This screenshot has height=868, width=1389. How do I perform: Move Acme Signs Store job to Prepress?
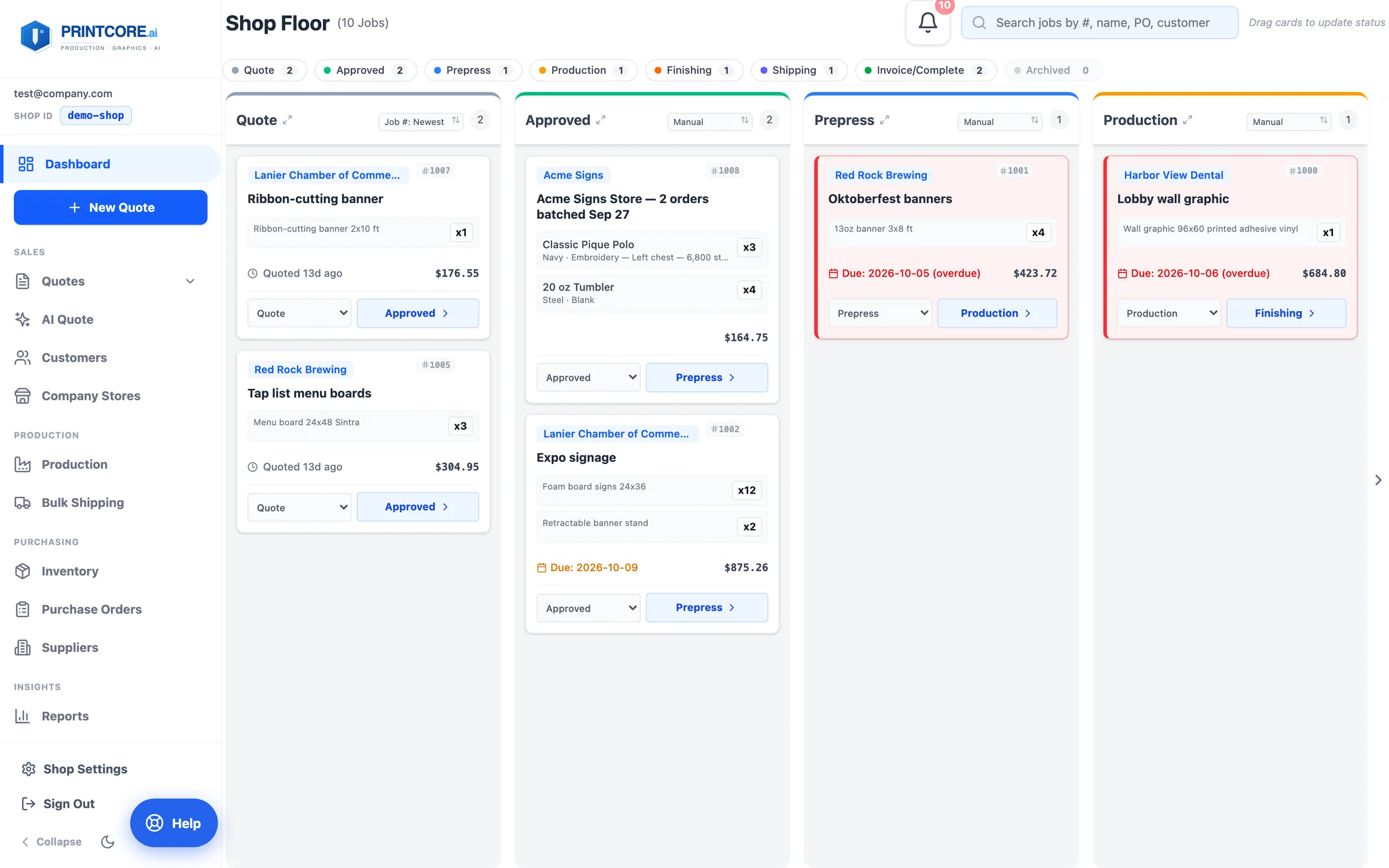tap(706, 377)
